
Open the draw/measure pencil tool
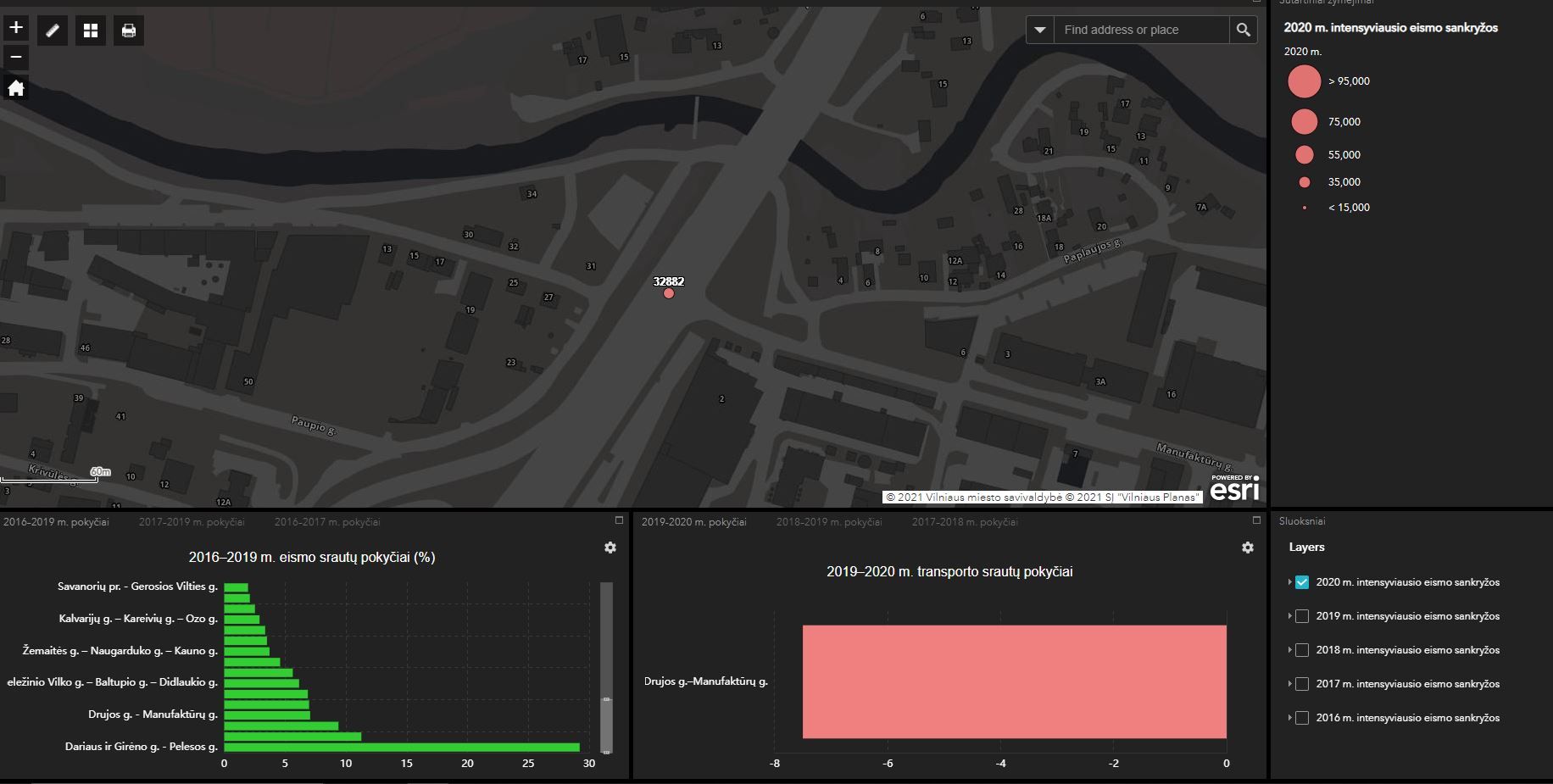[x=53, y=31]
